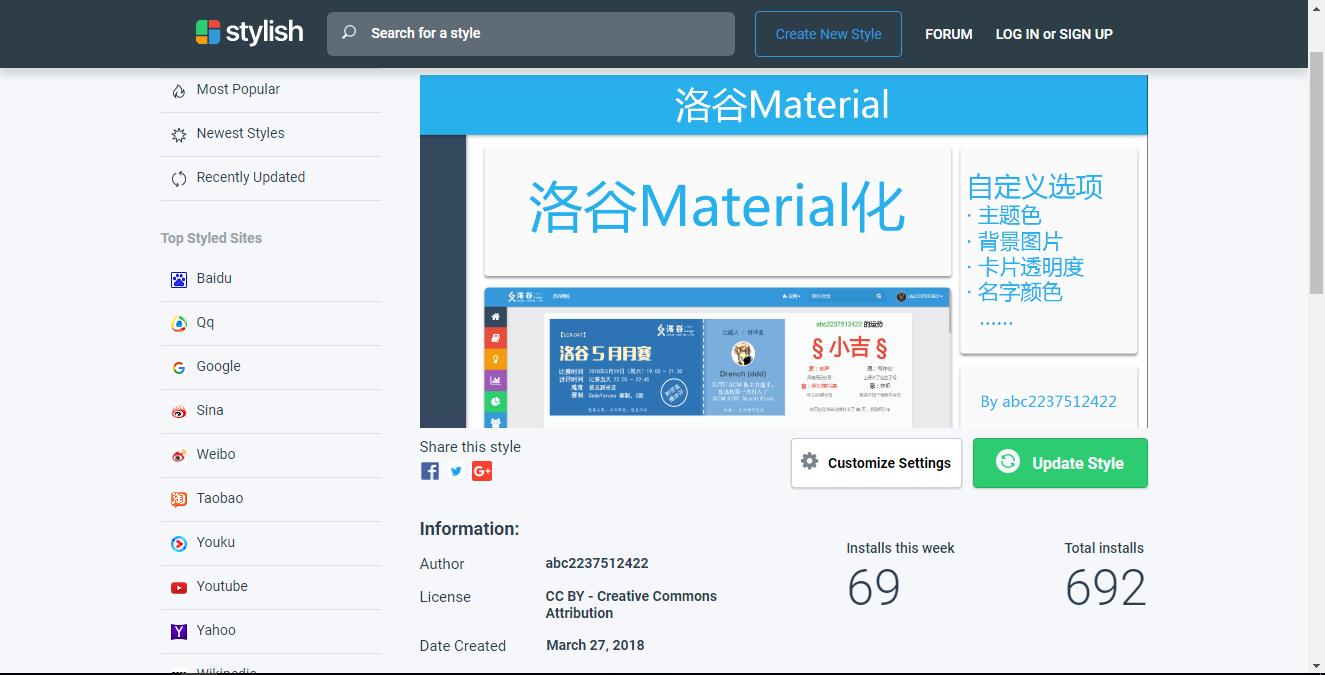Image resolution: width=1325 pixels, height=675 pixels.
Task: Click the Update Style button
Action: pos(1060,463)
